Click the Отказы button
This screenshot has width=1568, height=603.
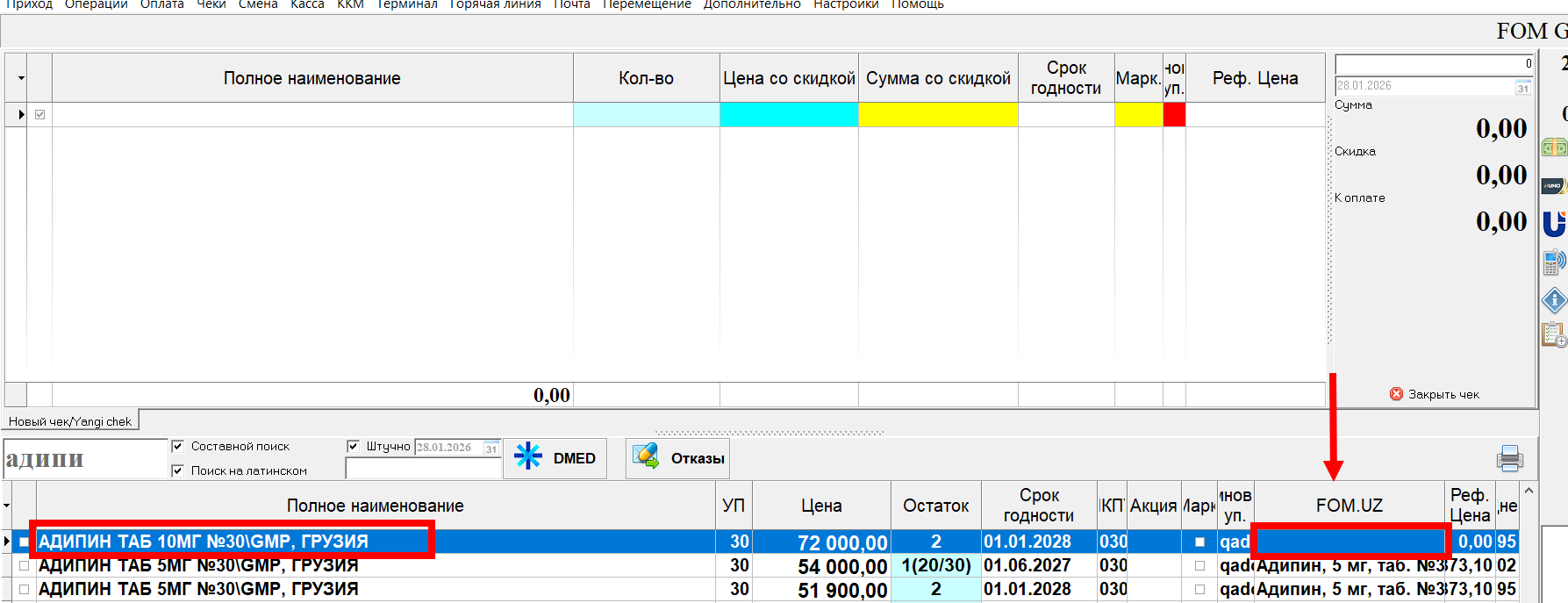tap(677, 458)
